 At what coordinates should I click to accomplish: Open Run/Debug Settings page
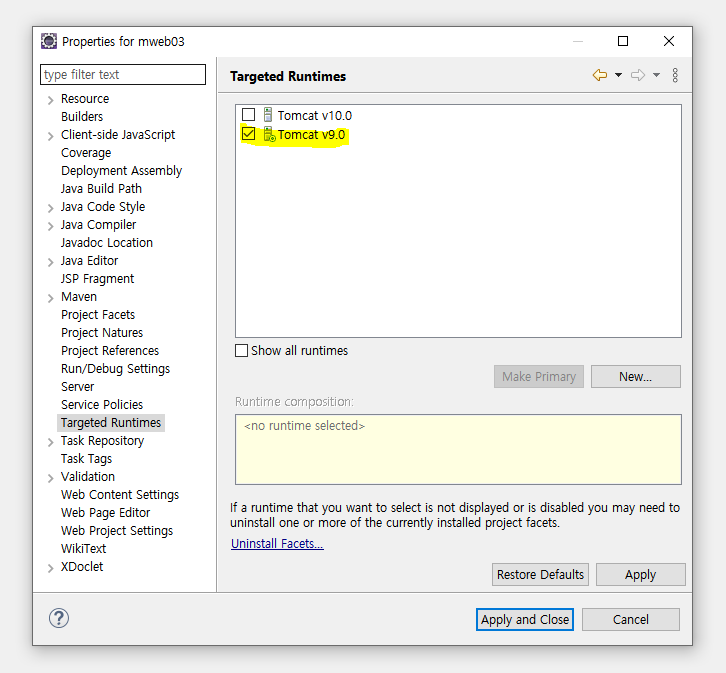click(115, 369)
